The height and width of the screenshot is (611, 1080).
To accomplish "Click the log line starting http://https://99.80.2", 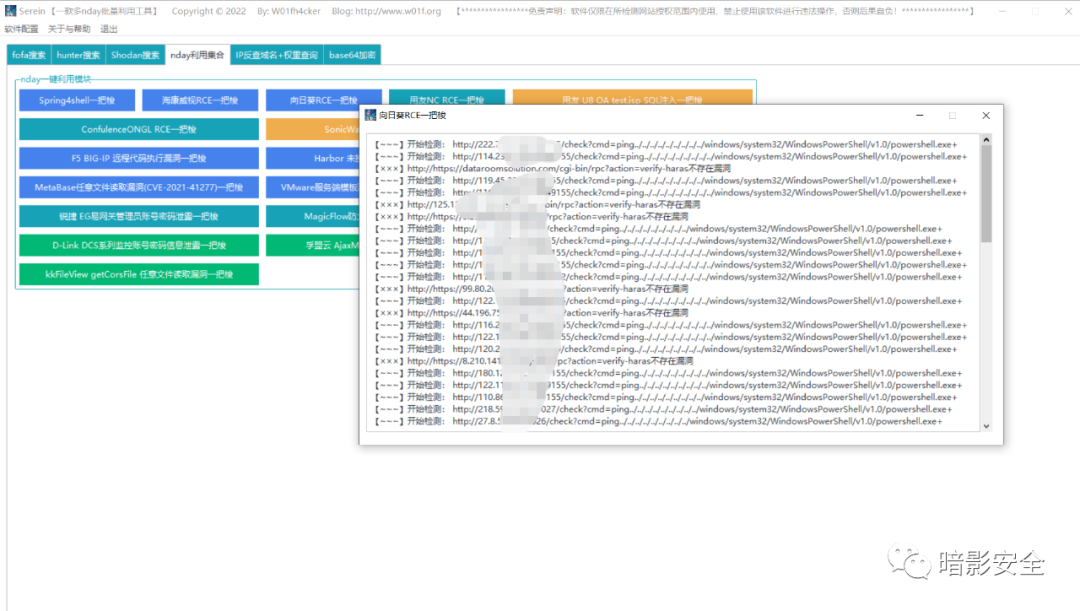I will coord(531,289).
